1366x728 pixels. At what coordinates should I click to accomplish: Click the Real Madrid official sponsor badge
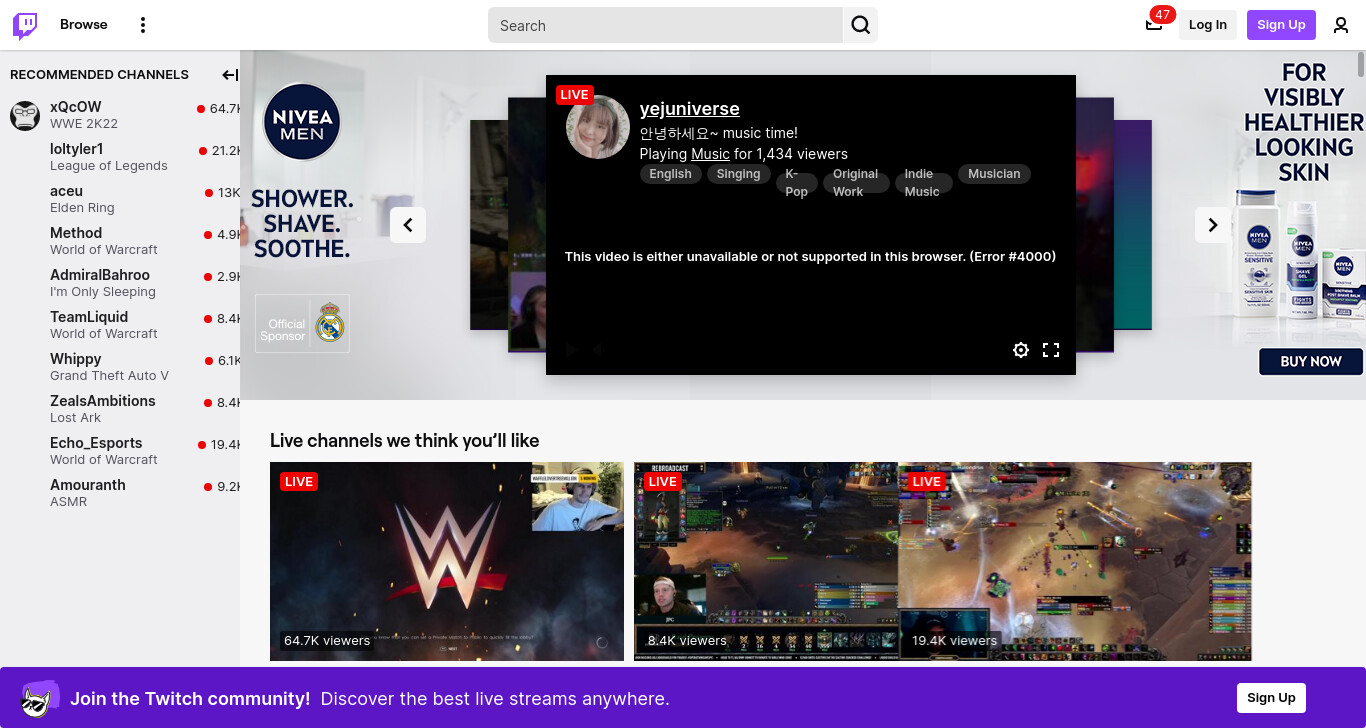[x=302, y=323]
